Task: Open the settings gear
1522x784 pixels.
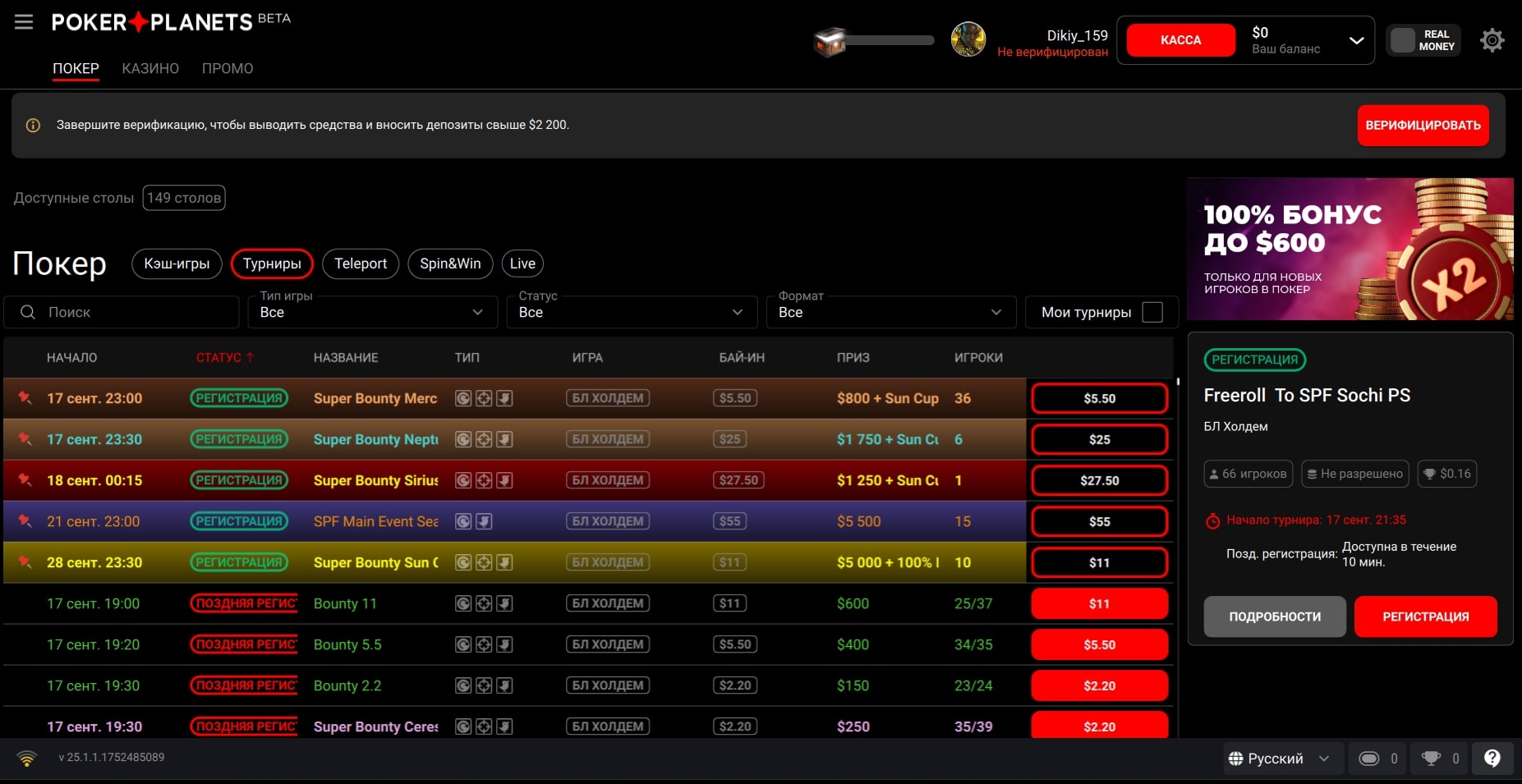Action: coord(1492,40)
